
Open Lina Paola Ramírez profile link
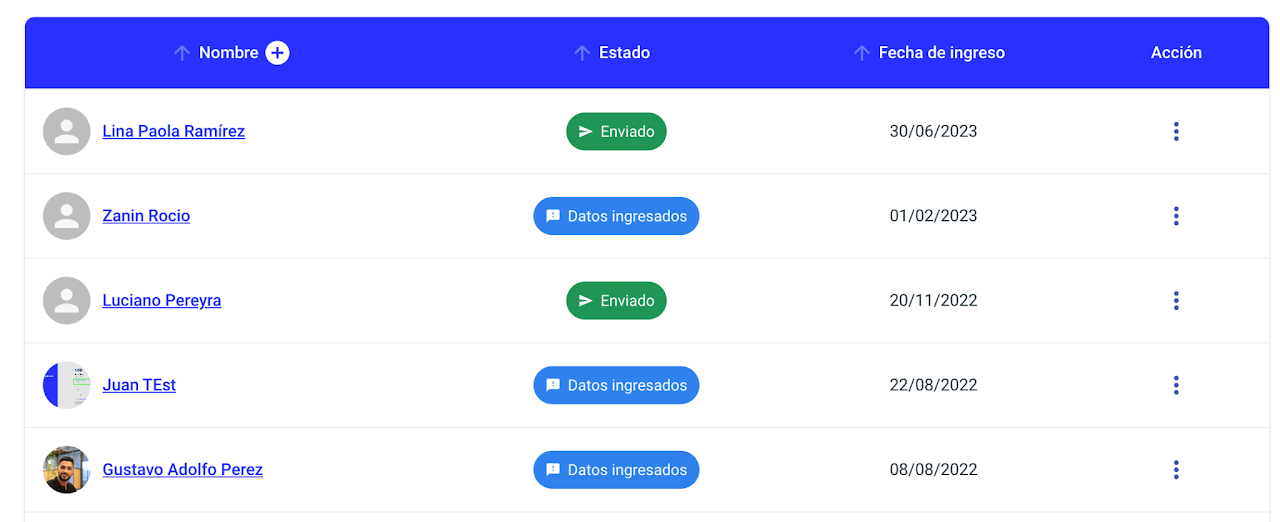coord(173,131)
